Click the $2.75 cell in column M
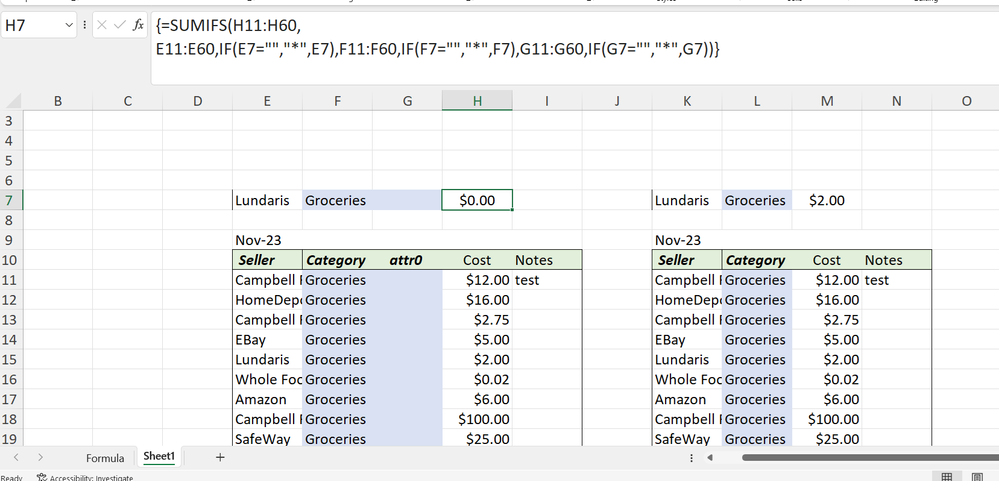This screenshot has height=481, width=999. tap(827, 320)
